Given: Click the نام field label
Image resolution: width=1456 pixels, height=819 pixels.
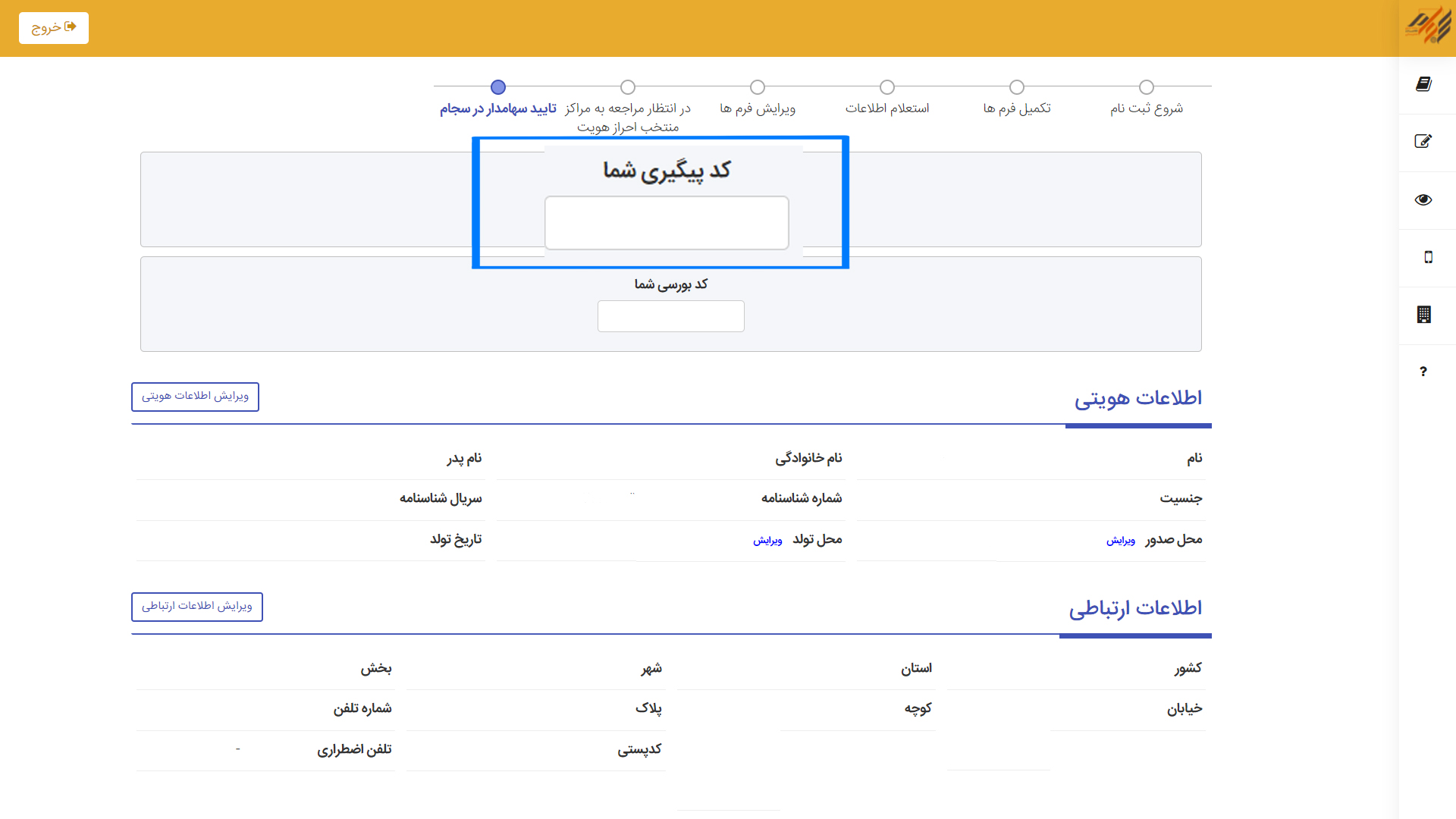Looking at the screenshot, I should 1194,459.
